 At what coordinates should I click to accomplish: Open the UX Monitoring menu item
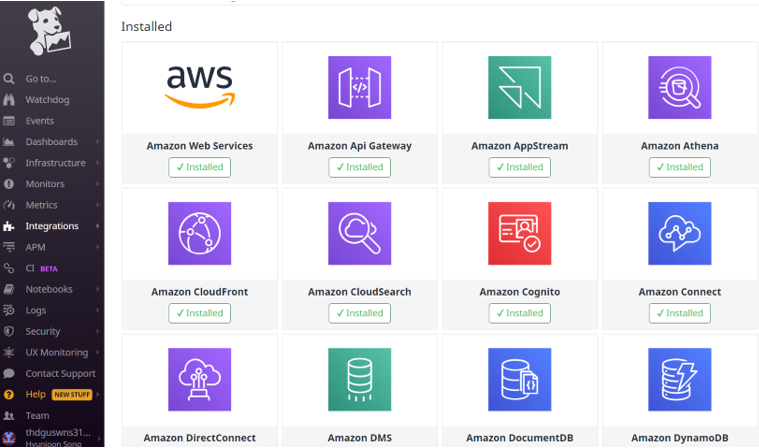coord(57,352)
